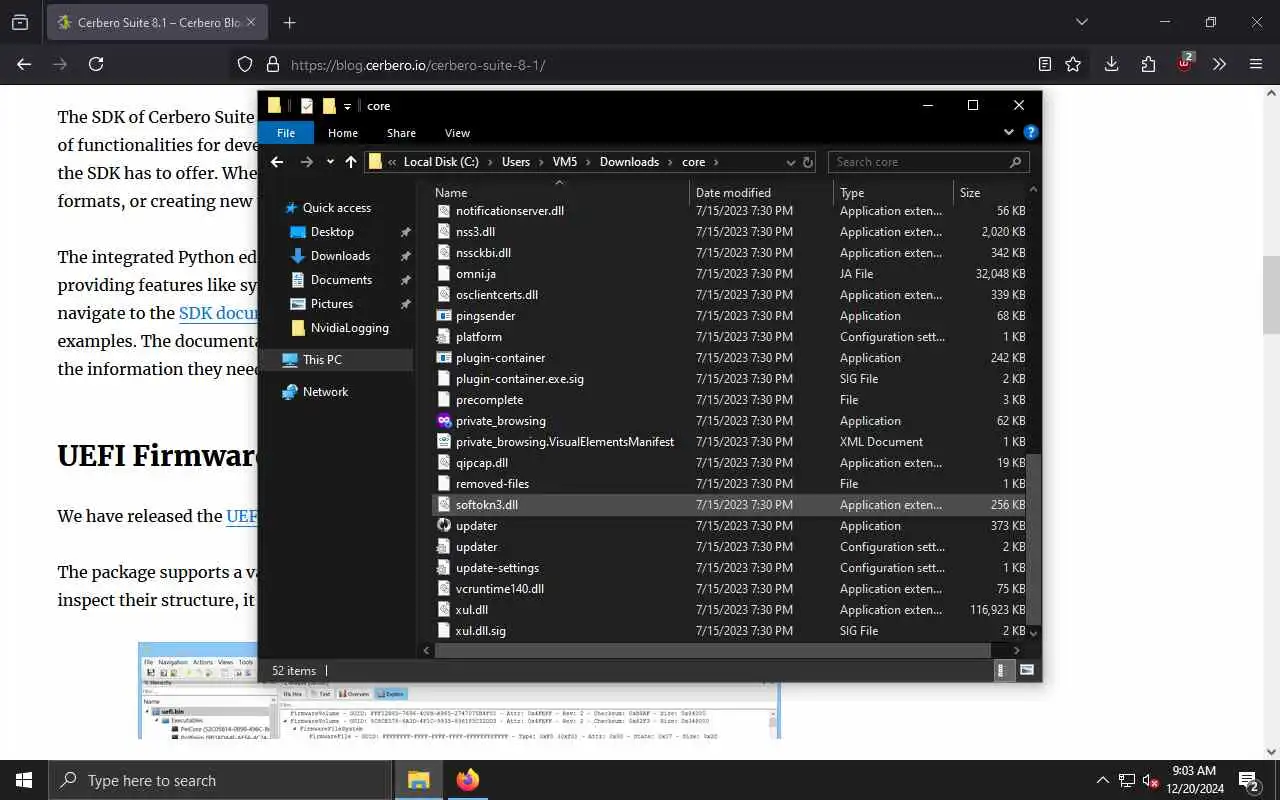
Task: Go up one folder level in Explorer
Action: 351,162
